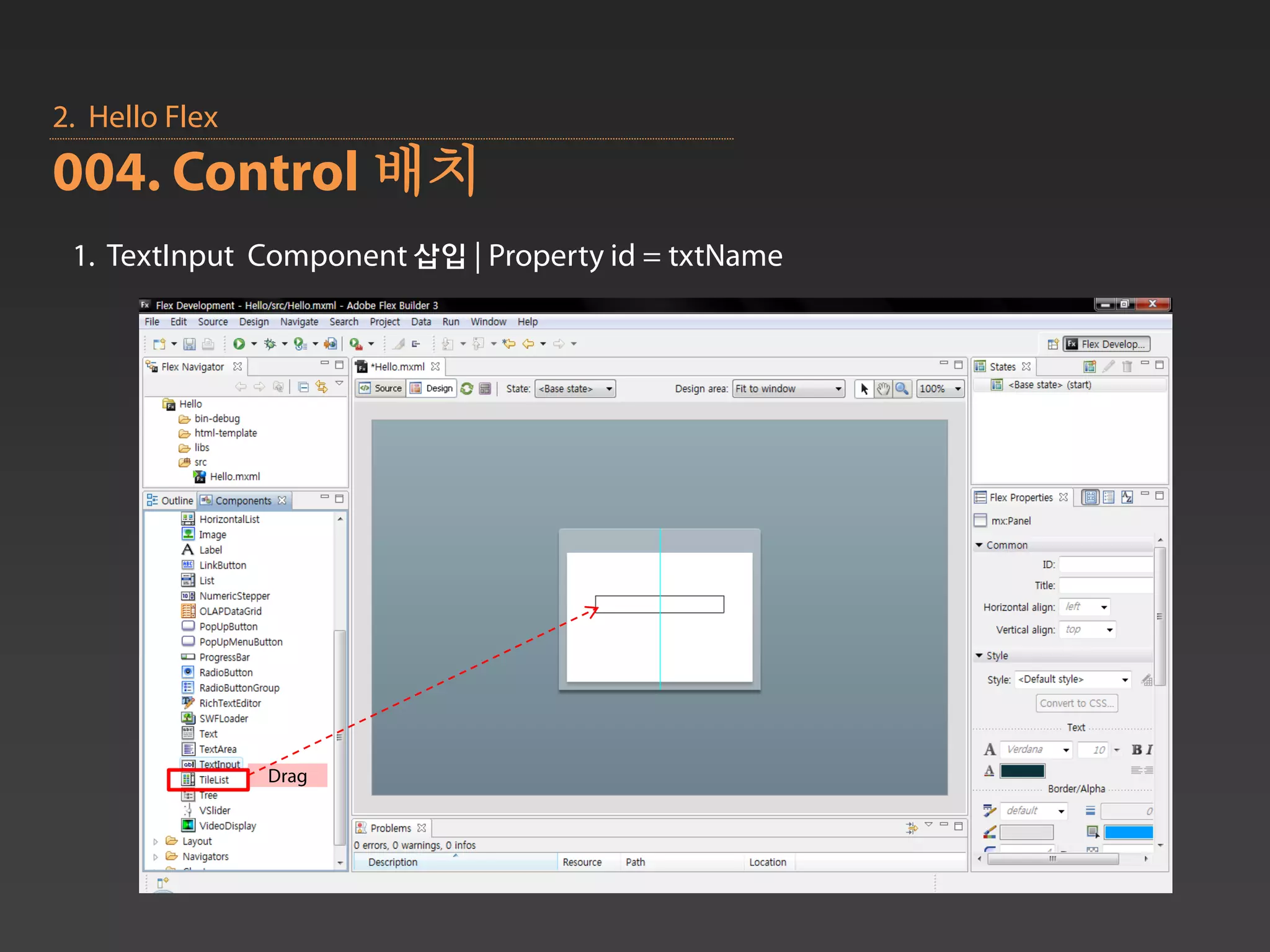
Task: Open the State dropdown showing Base state
Action: pos(575,389)
